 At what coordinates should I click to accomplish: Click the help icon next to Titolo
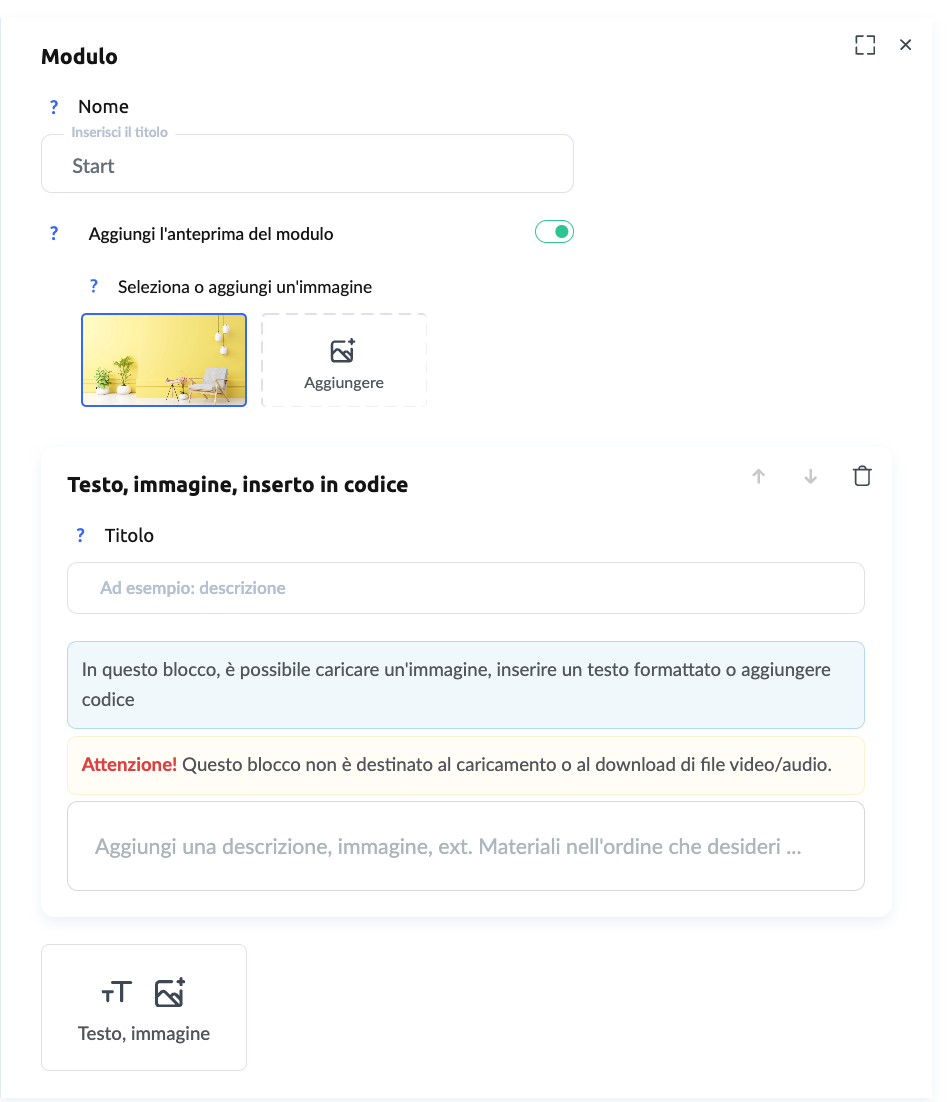coord(81,536)
